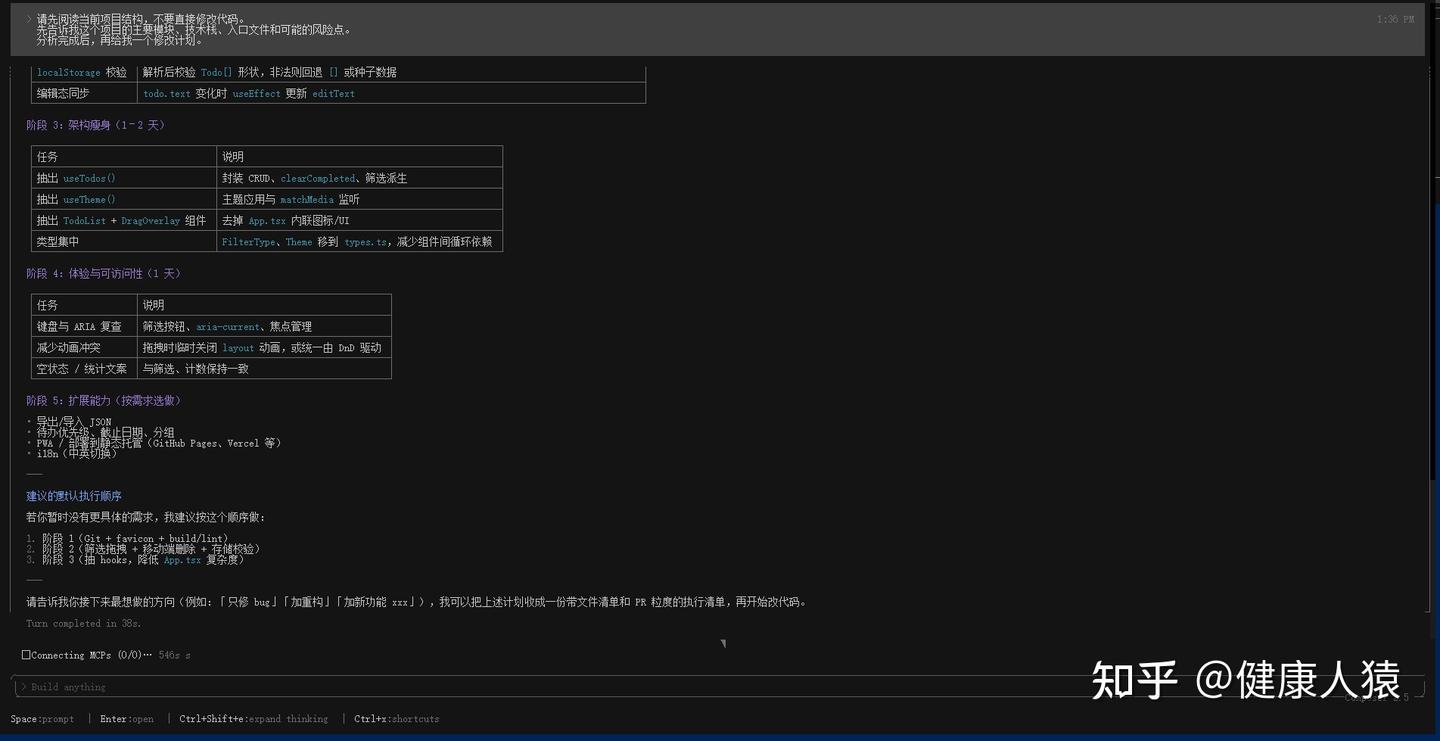1440x741 pixels.
Task: Click the '编辑态同步' table cell
Action: coord(84,93)
